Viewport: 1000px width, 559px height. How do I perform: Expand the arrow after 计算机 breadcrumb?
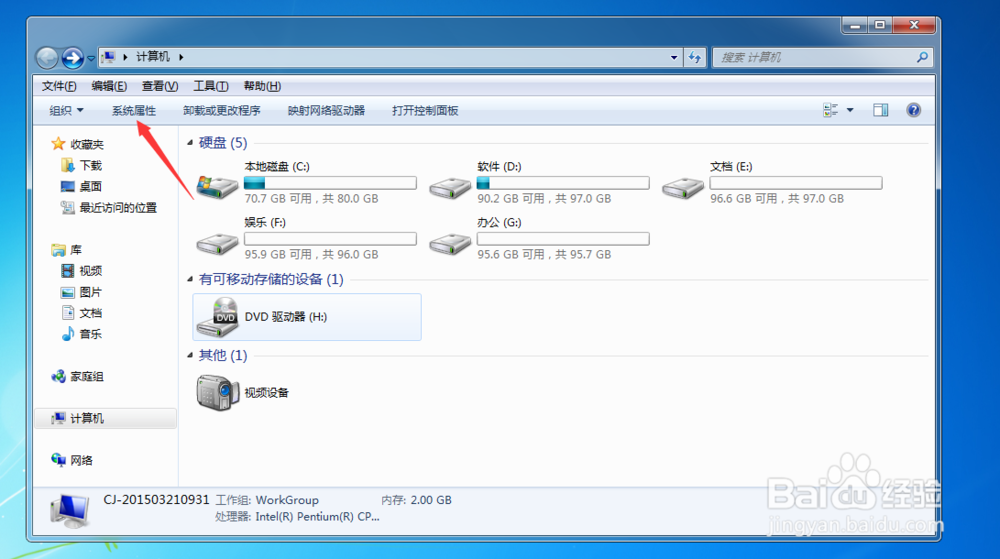point(181,57)
